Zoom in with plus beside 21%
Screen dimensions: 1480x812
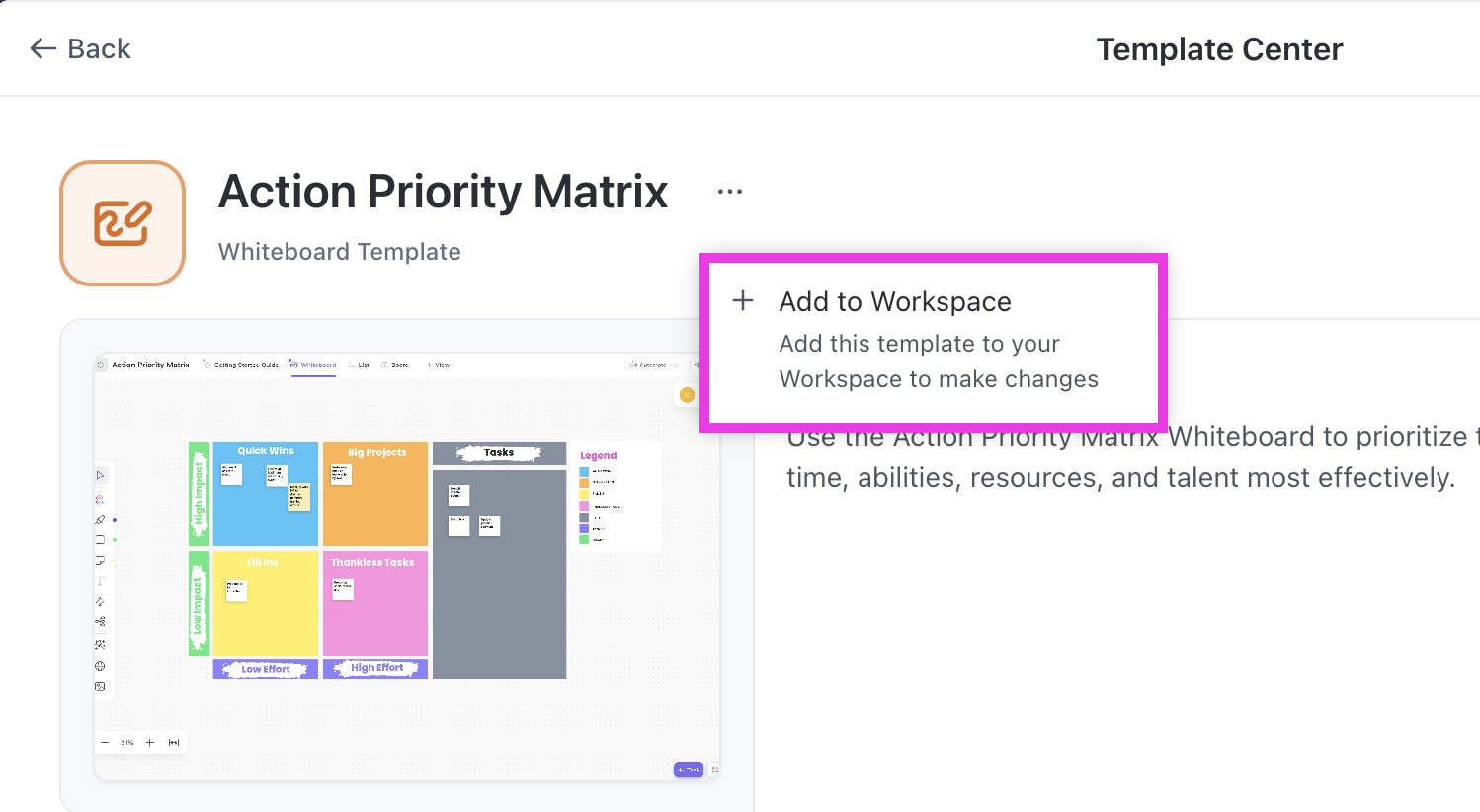tap(150, 742)
